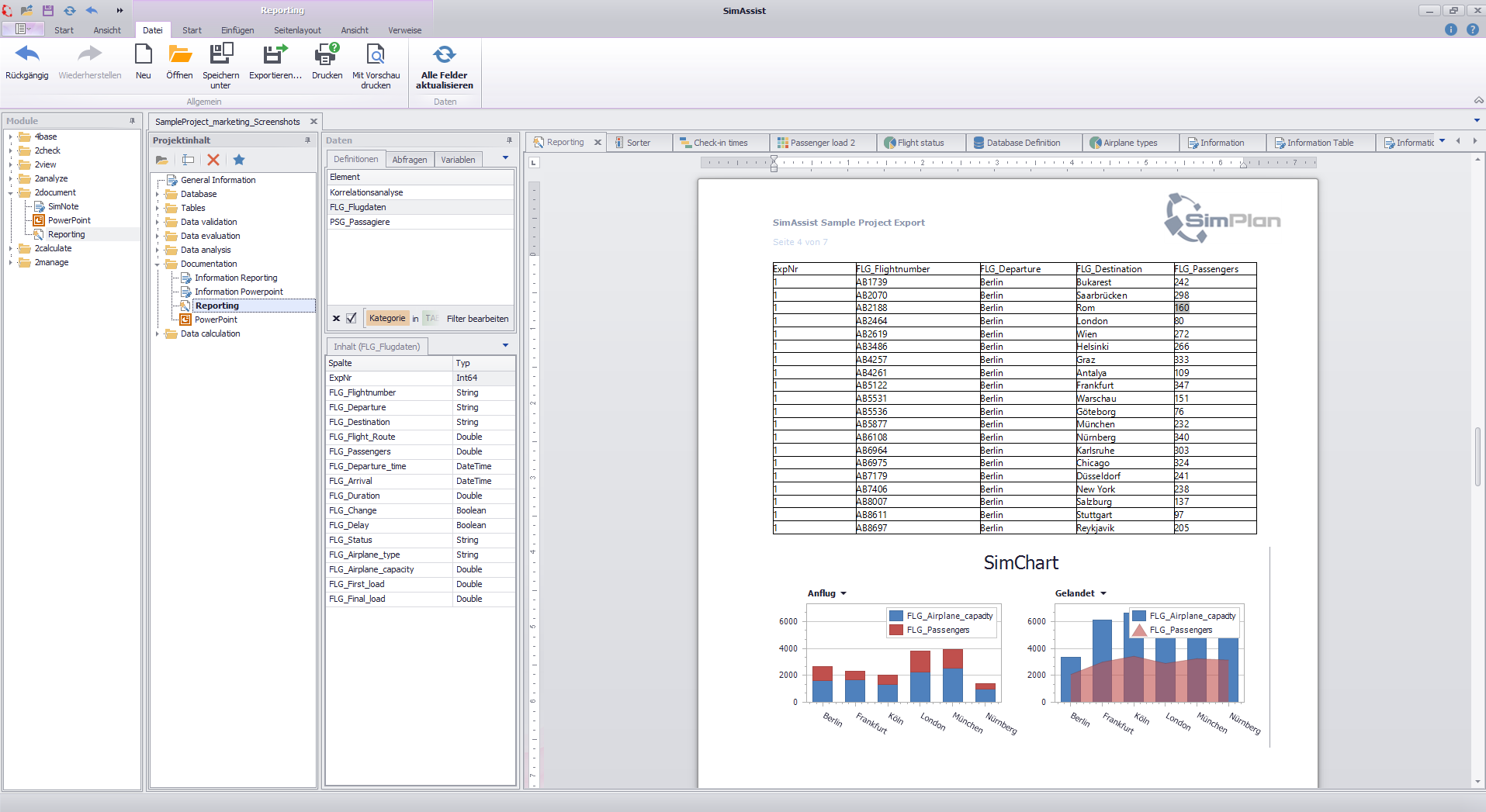Open the Inhalt tab strip dropdown arrow

point(506,346)
